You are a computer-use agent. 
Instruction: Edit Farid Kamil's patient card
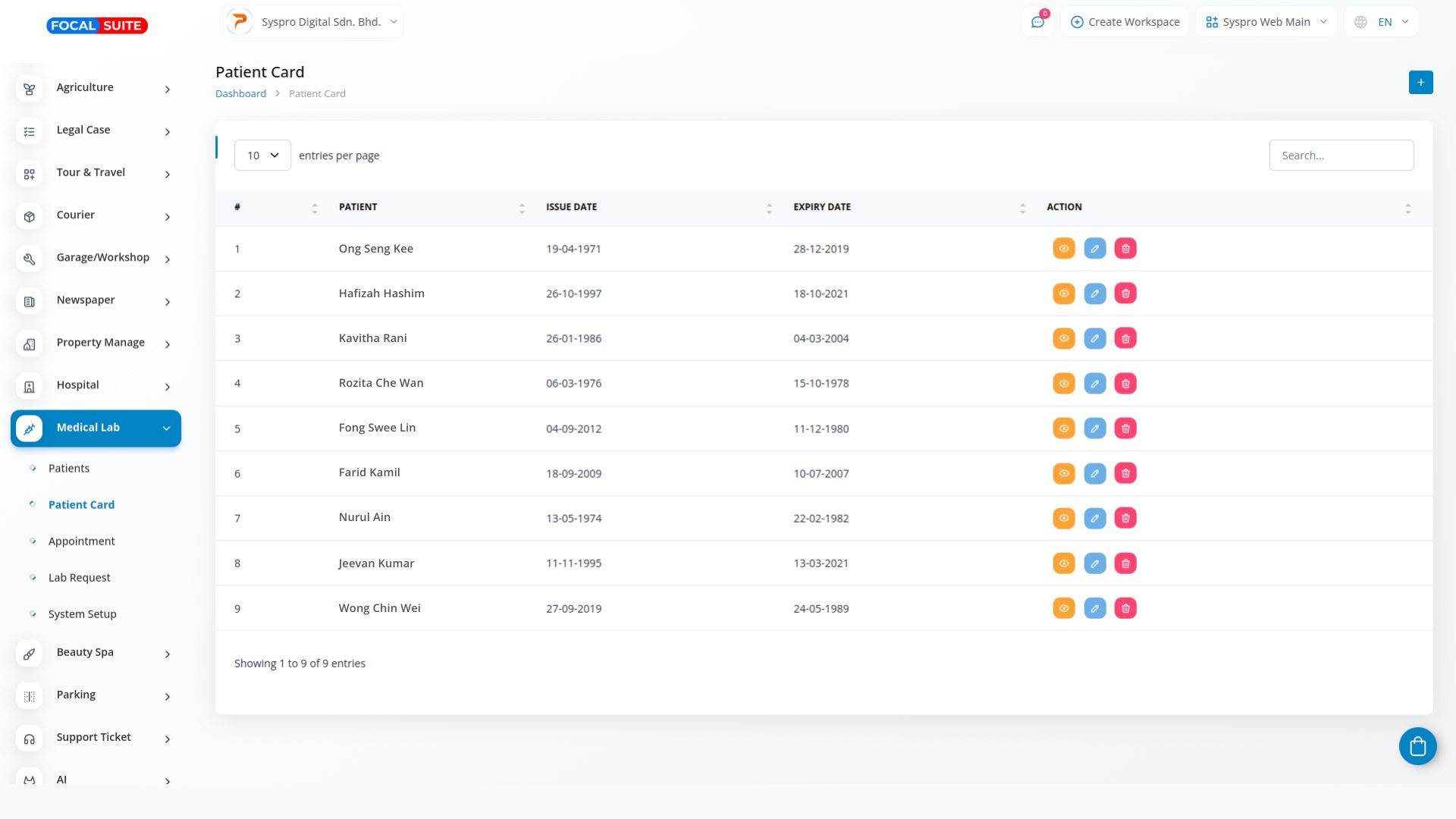coord(1094,473)
